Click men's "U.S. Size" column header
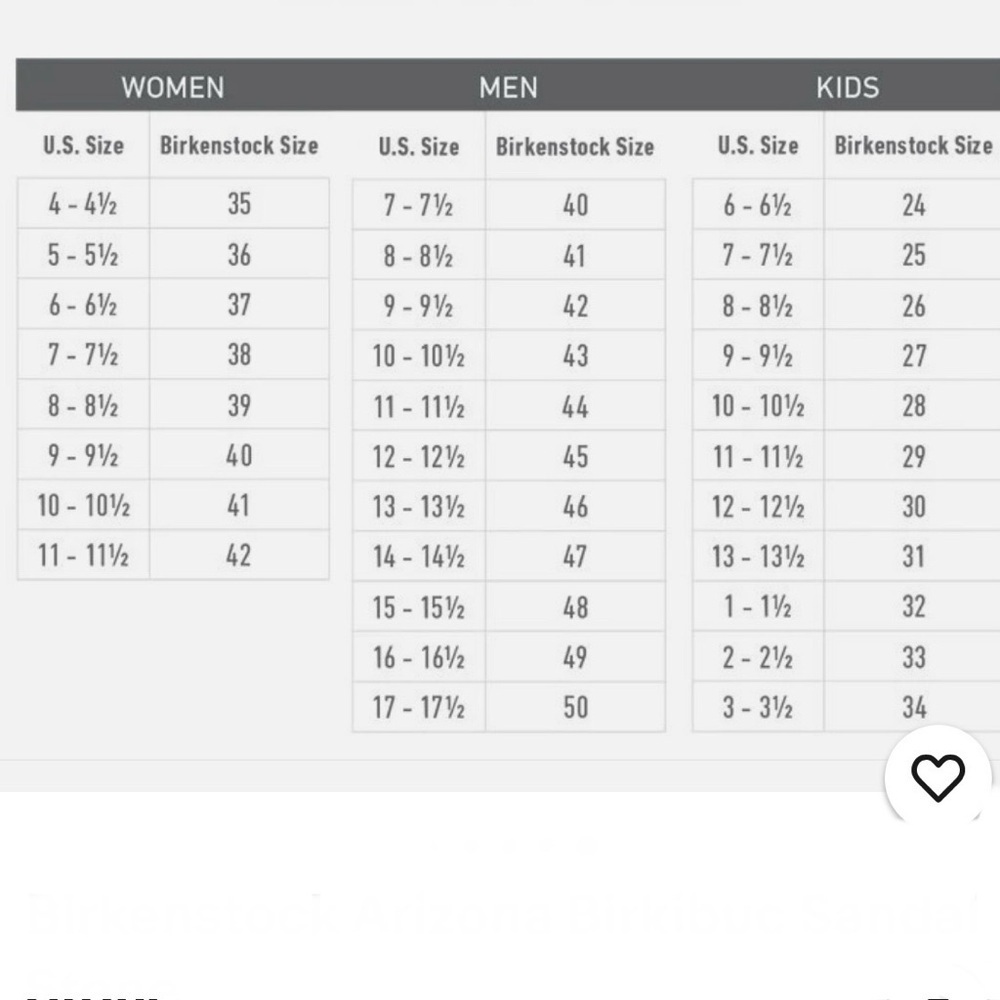Image resolution: width=1000 pixels, height=1000 pixels. point(418,146)
